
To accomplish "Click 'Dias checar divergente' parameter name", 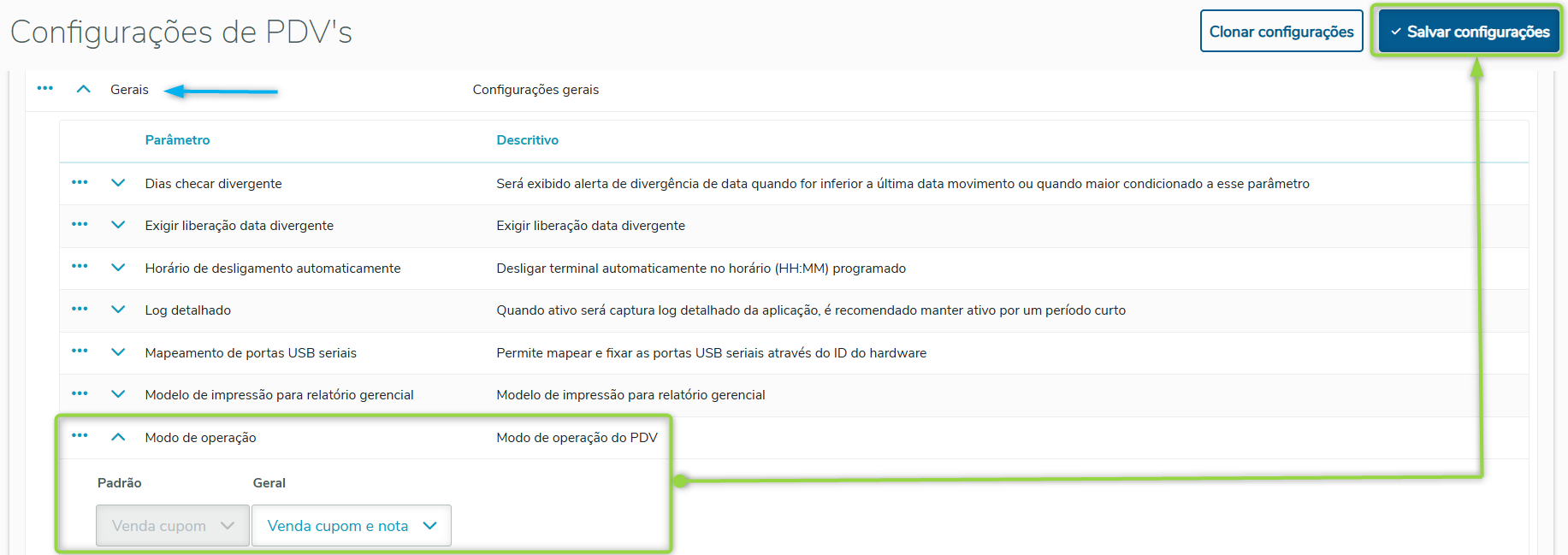I will (213, 184).
